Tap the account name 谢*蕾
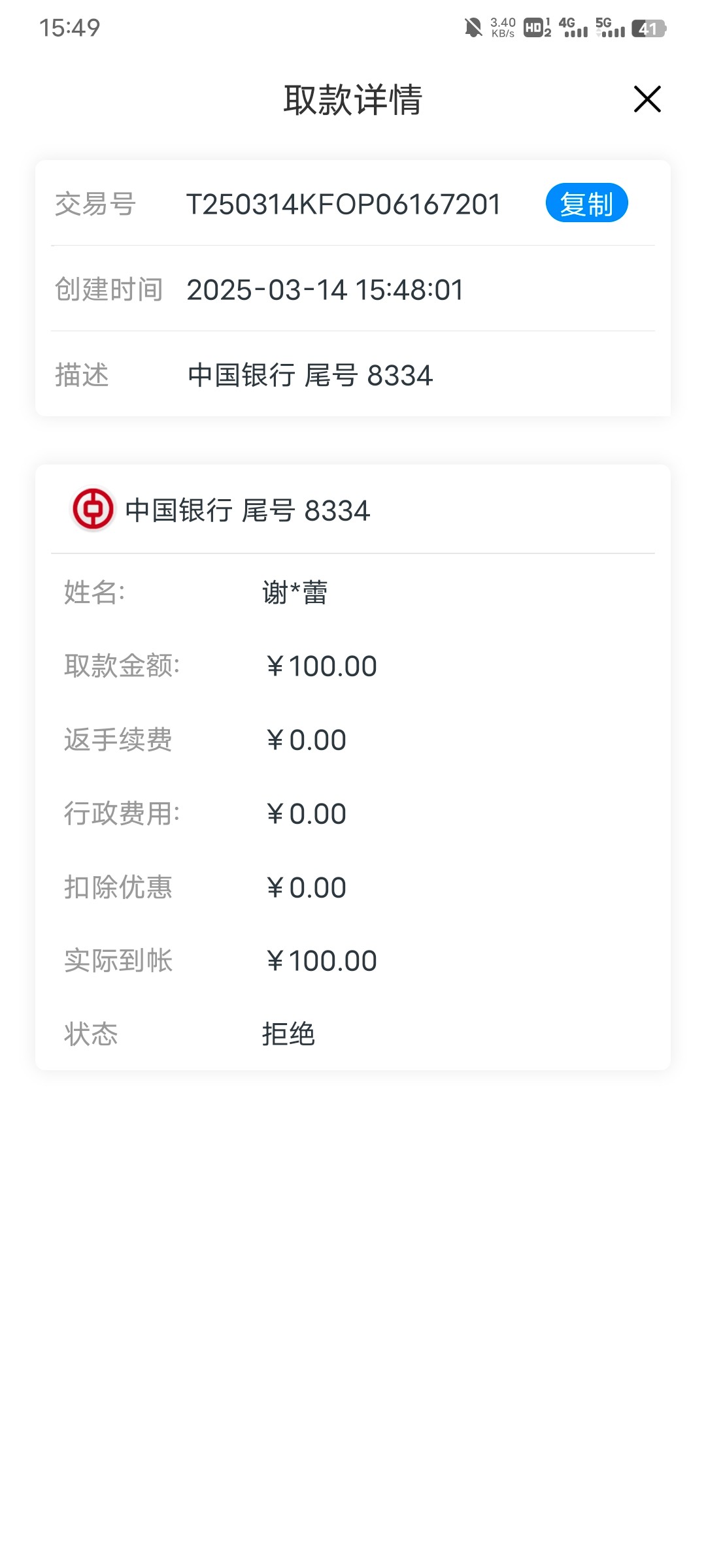 click(295, 593)
